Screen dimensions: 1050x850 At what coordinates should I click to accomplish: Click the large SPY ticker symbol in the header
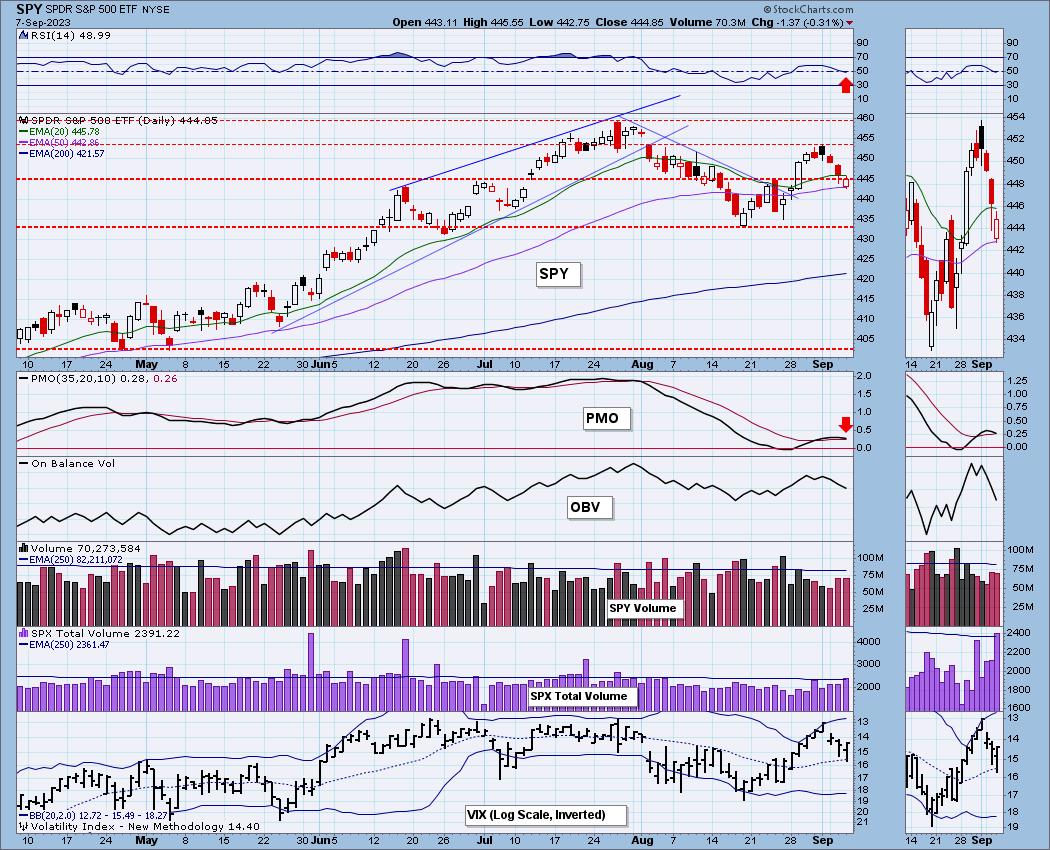(x=27, y=9)
